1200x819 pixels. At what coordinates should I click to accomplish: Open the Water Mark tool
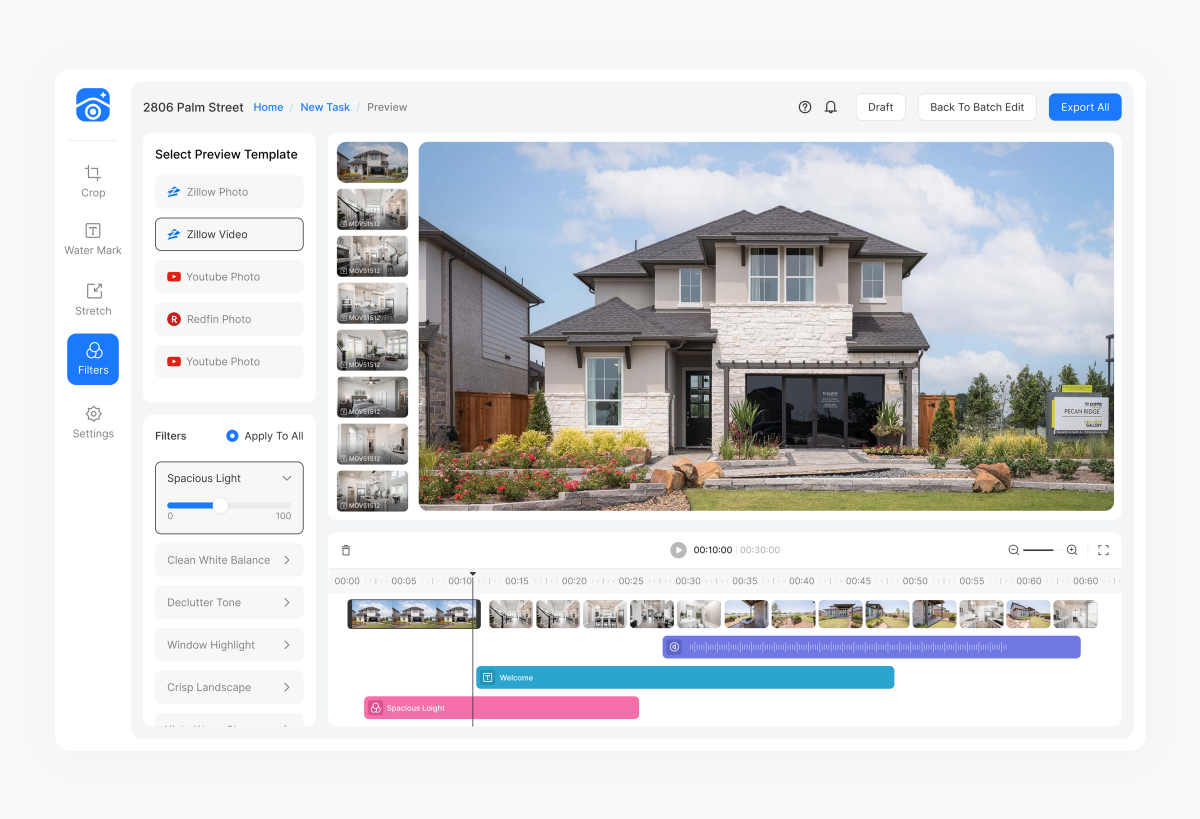[93, 239]
